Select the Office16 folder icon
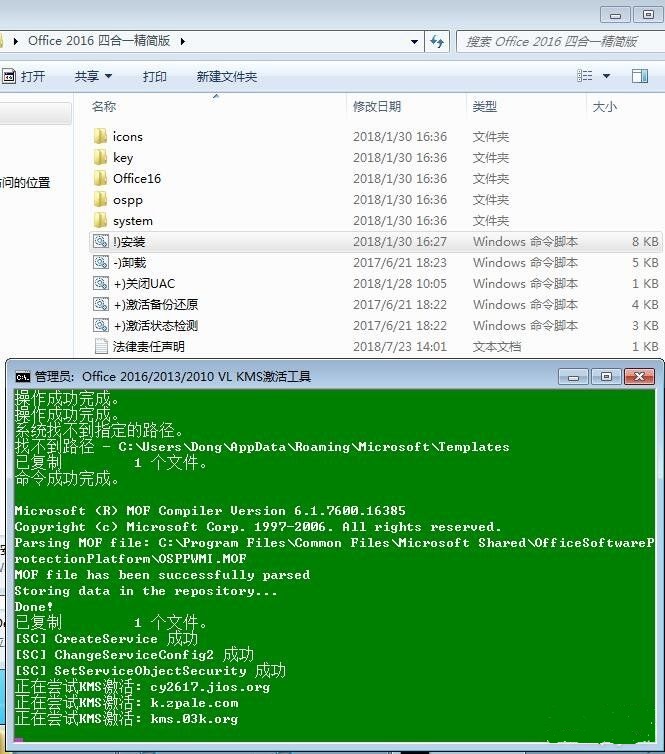 click(x=100, y=178)
